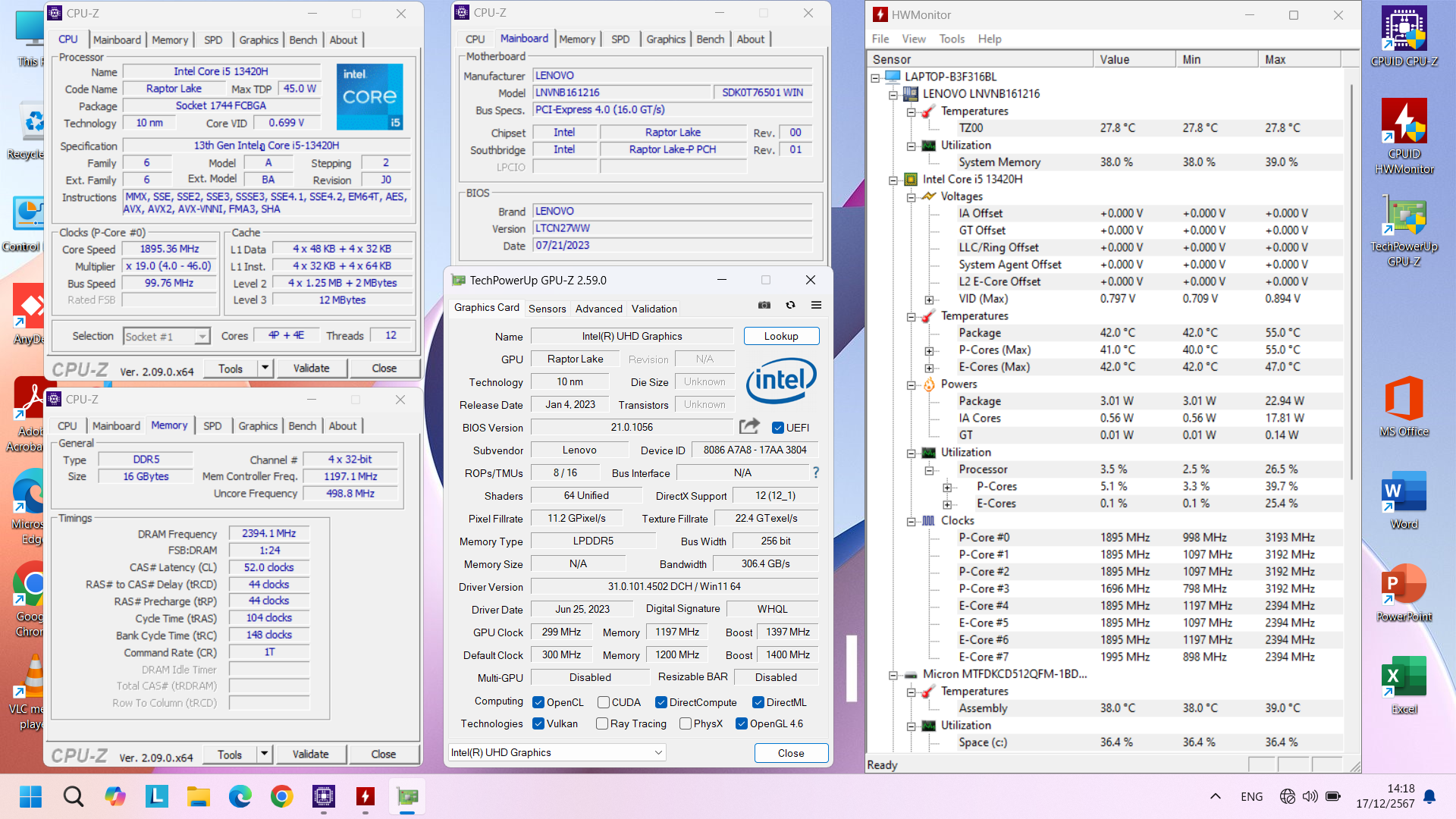The height and width of the screenshot is (819, 1456).
Task: Open Microsoft Edge from taskbar
Action: pyautogui.click(x=240, y=796)
